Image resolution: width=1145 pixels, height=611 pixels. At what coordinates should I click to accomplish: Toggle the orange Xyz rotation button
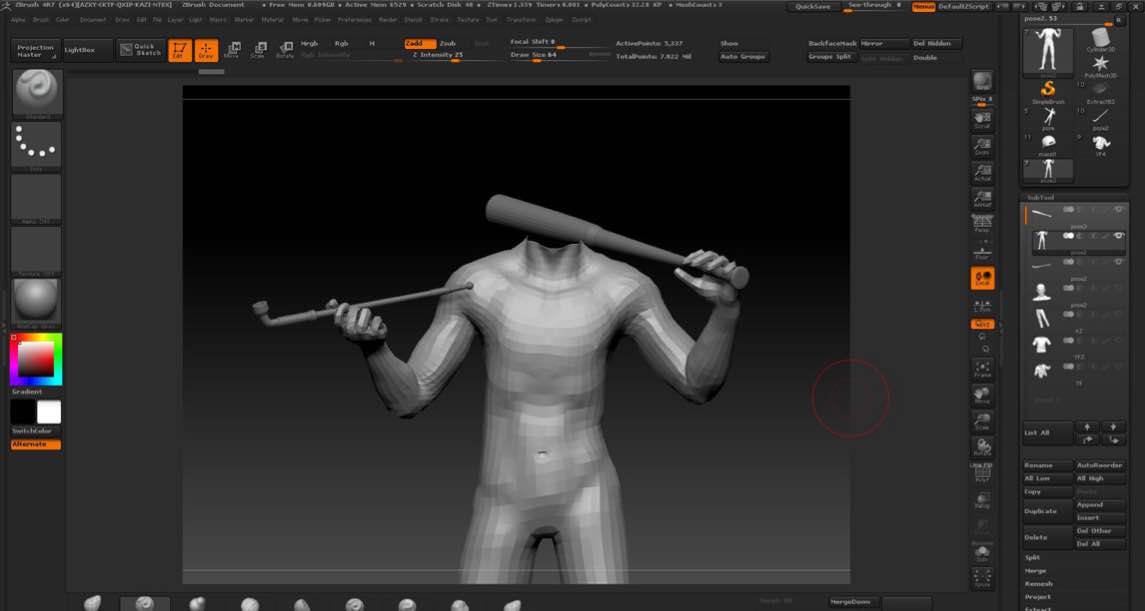point(982,324)
